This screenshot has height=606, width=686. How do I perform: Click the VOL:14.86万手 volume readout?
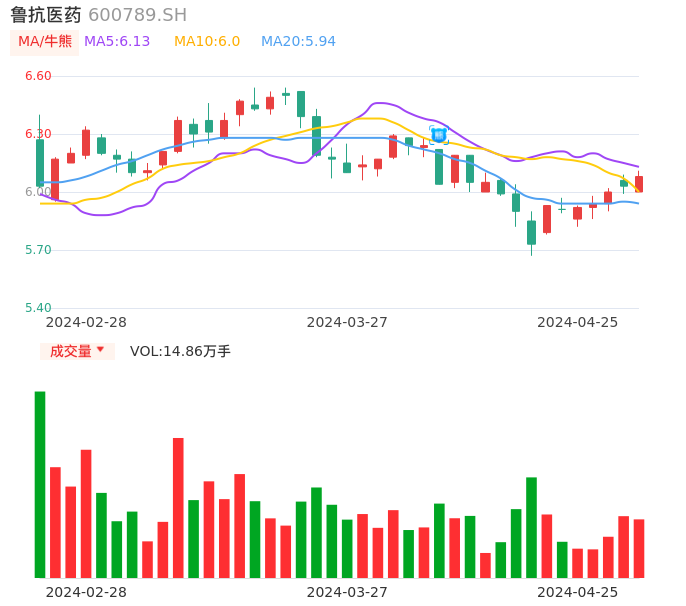(x=180, y=351)
